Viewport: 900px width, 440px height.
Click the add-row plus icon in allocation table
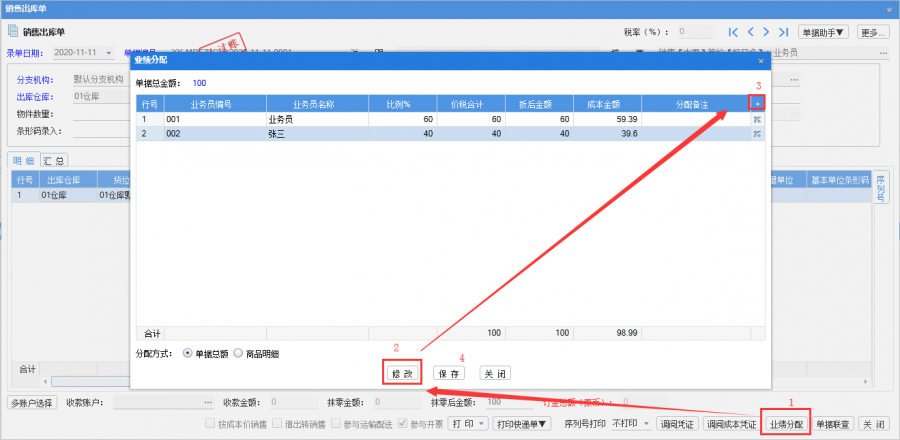pyautogui.click(x=758, y=103)
